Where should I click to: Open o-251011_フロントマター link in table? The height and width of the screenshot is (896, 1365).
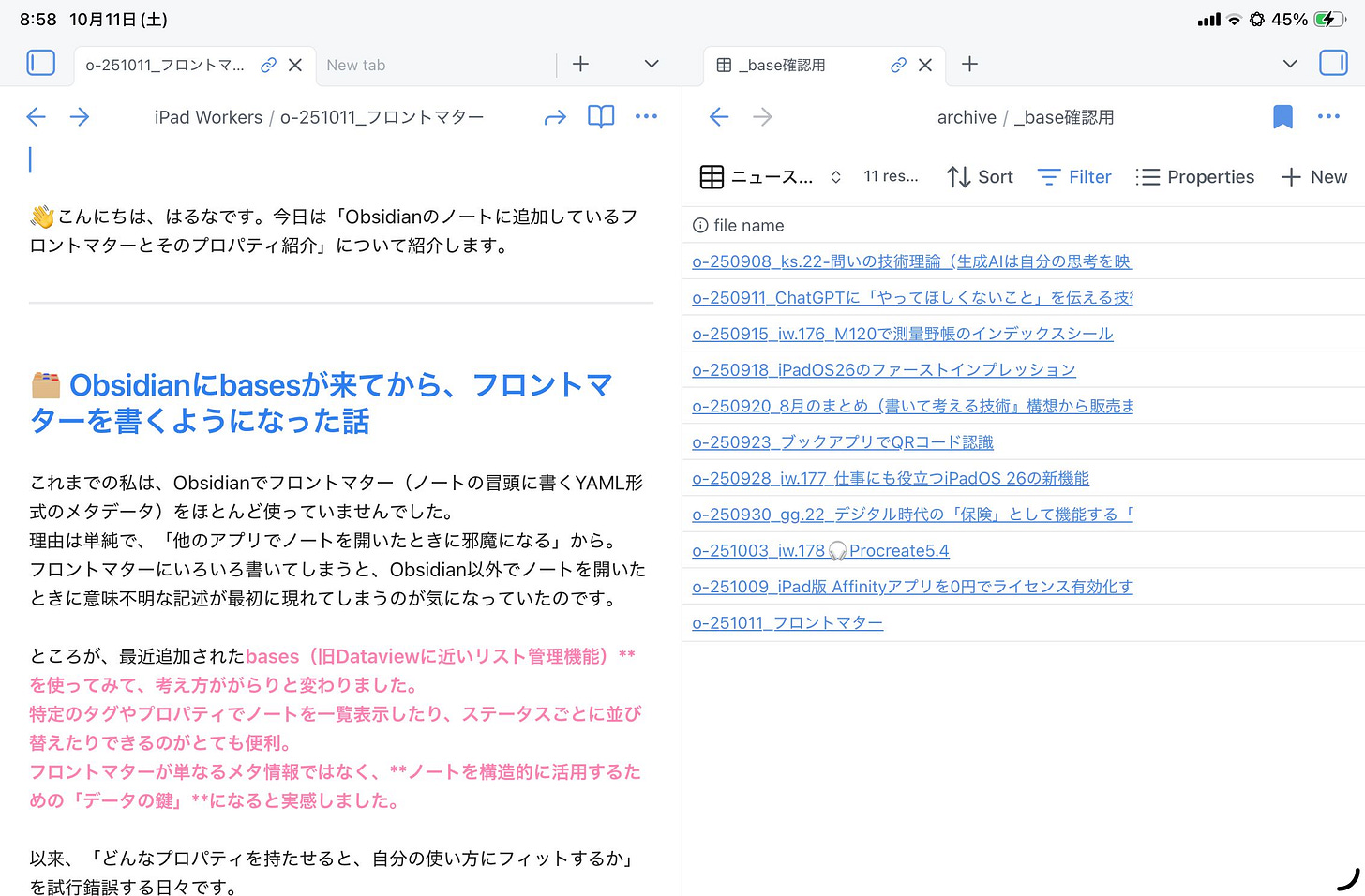coord(787,623)
